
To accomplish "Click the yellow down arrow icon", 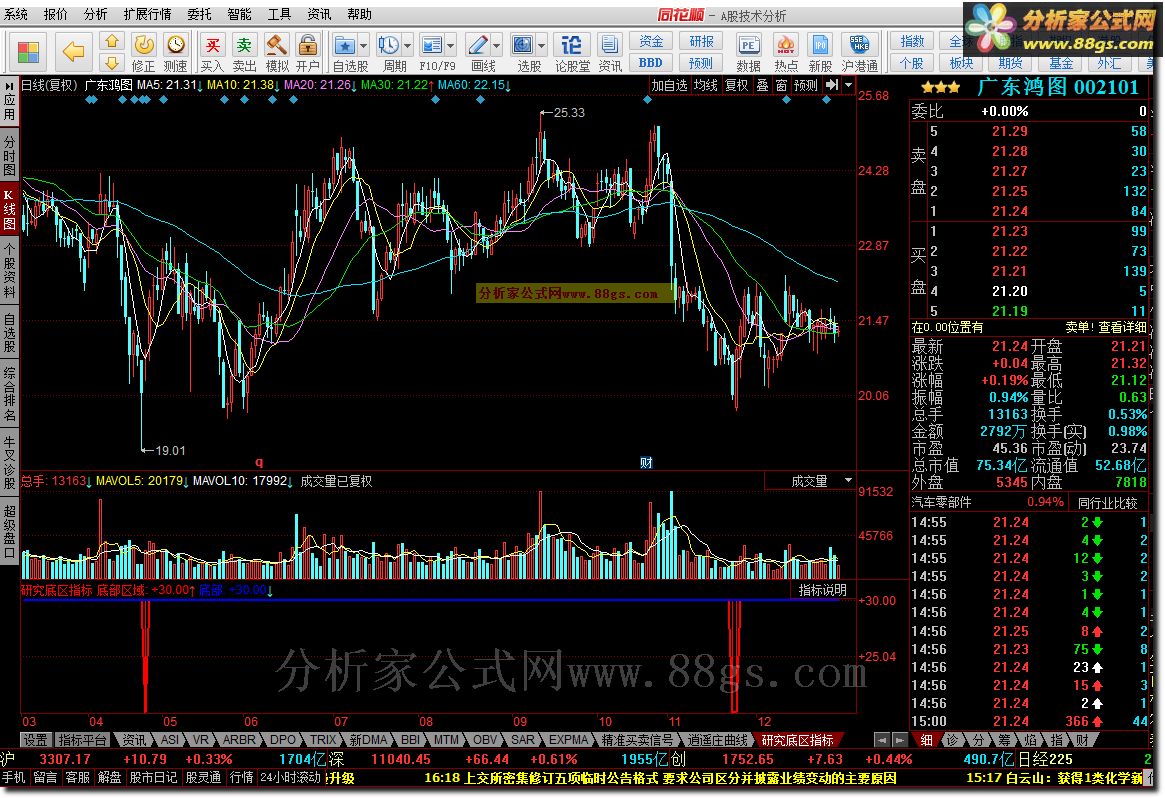I will (111, 62).
